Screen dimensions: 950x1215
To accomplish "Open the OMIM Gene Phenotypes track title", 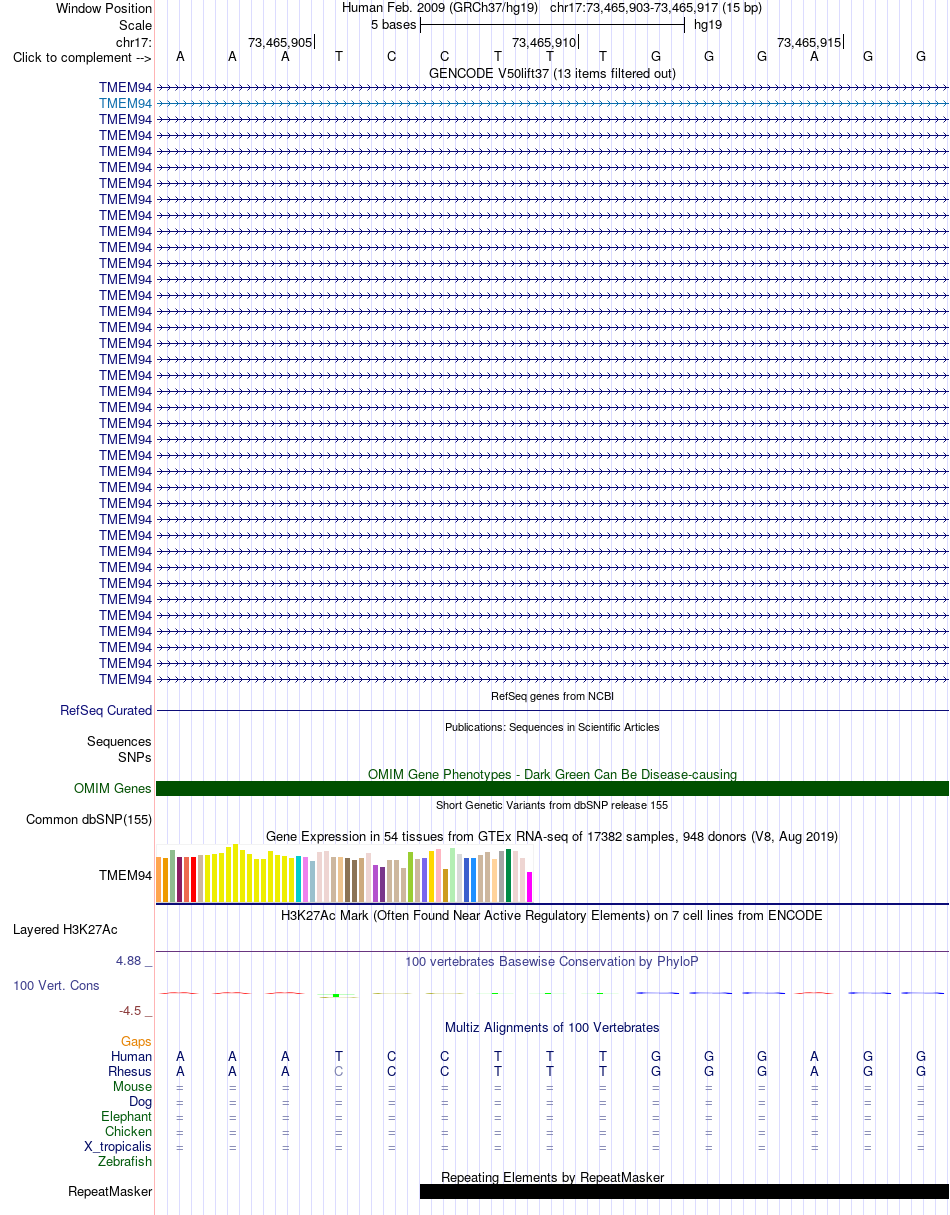I will [x=552, y=774].
